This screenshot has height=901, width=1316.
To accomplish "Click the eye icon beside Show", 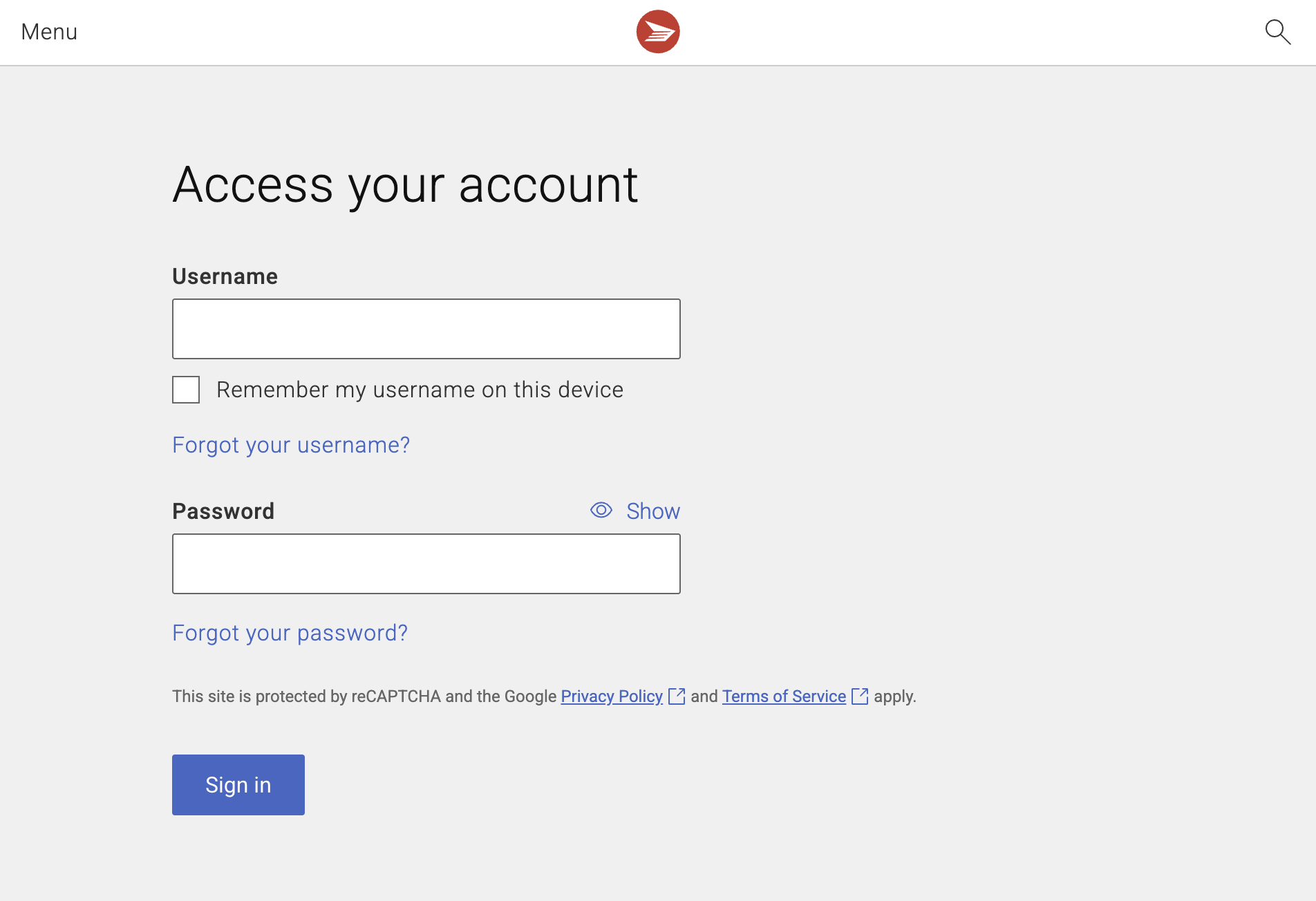I will coord(601,511).
